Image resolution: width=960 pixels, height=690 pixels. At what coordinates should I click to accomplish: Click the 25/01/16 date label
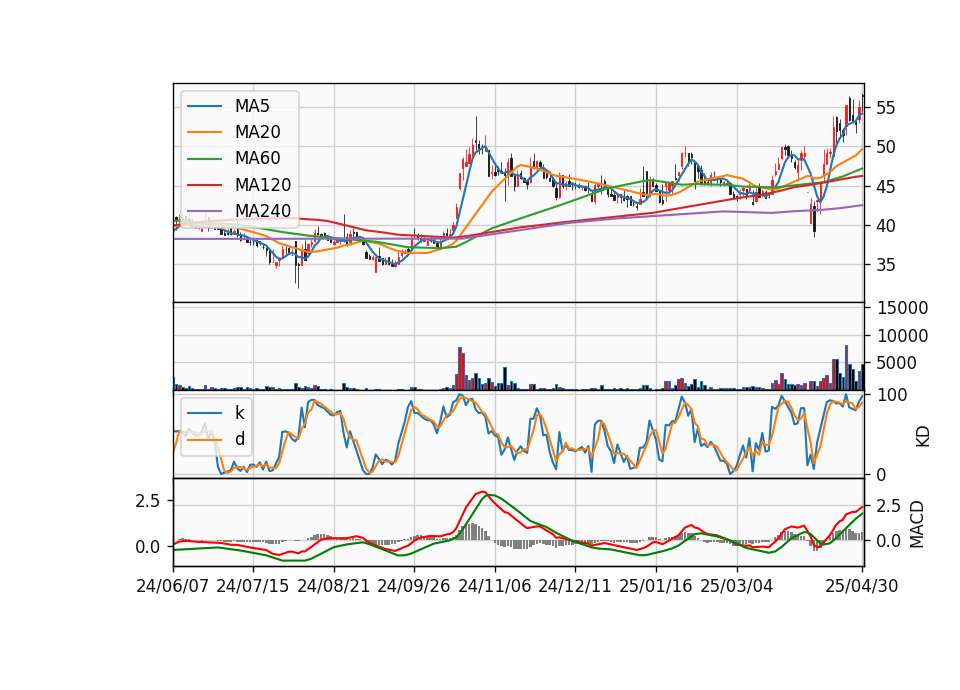point(656,586)
